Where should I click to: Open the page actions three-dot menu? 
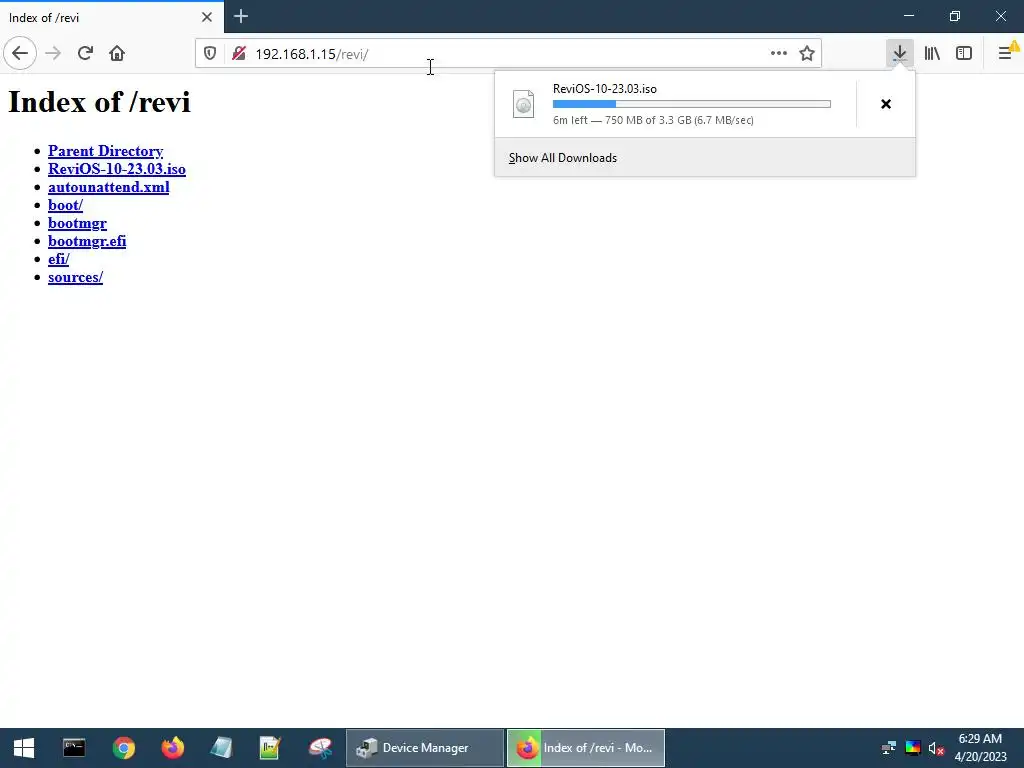click(778, 54)
